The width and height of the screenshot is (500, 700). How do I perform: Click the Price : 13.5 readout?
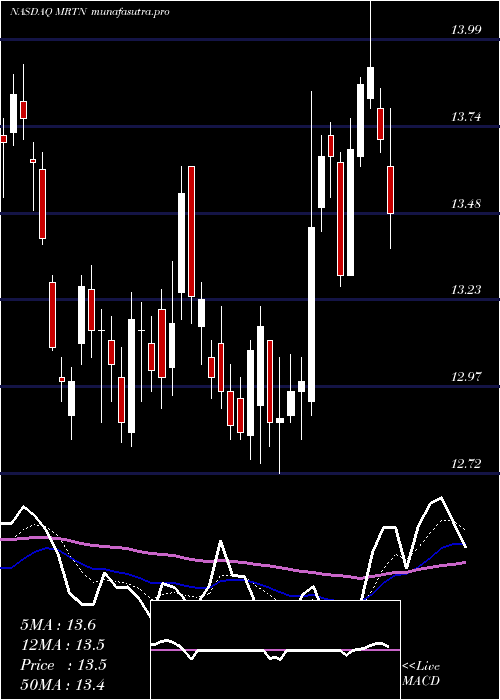click(63, 665)
